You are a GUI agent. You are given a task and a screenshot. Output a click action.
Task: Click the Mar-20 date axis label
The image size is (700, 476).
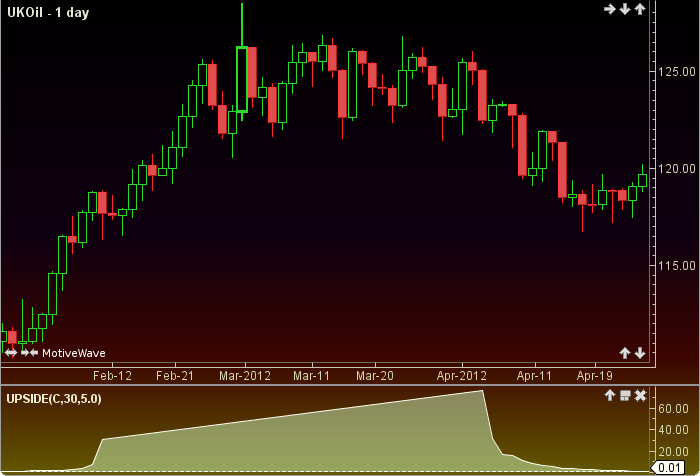point(375,376)
